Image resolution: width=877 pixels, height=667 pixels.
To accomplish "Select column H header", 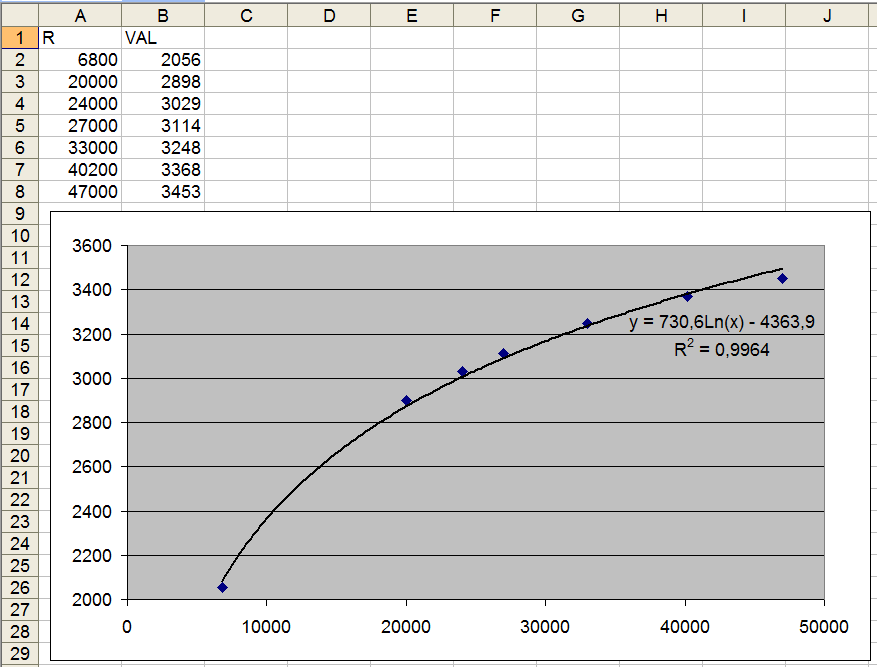I will tap(661, 16).
